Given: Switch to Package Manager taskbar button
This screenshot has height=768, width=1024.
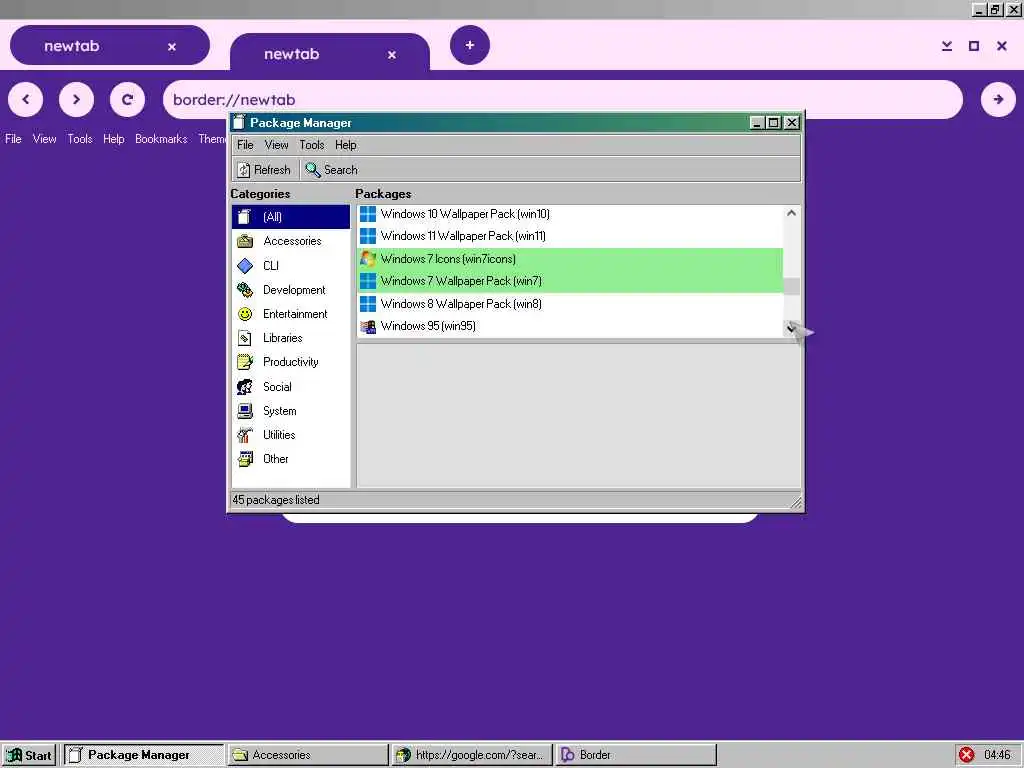Looking at the screenshot, I should (x=144, y=755).
